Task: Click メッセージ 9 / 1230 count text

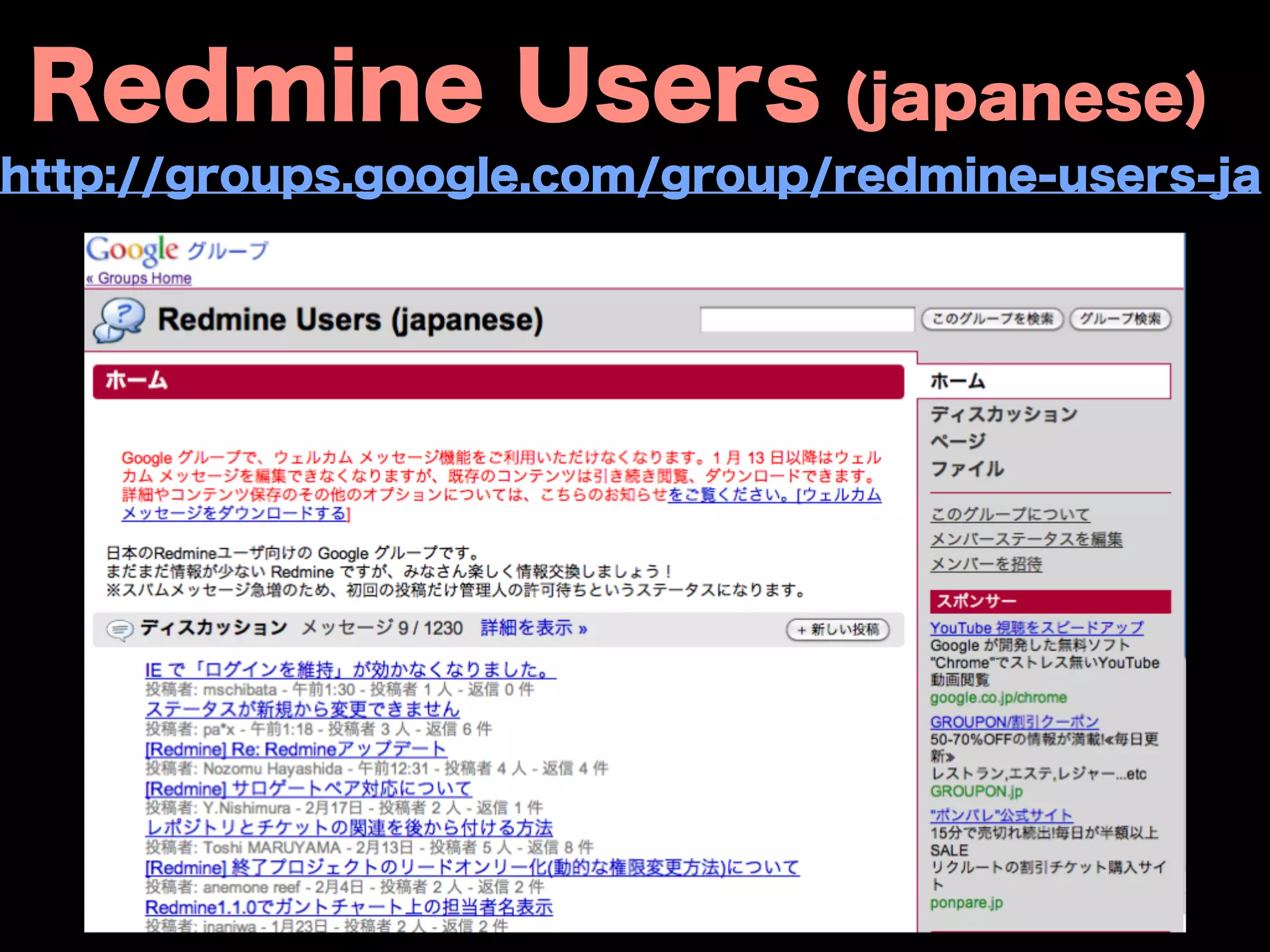Action: [383, 628]
